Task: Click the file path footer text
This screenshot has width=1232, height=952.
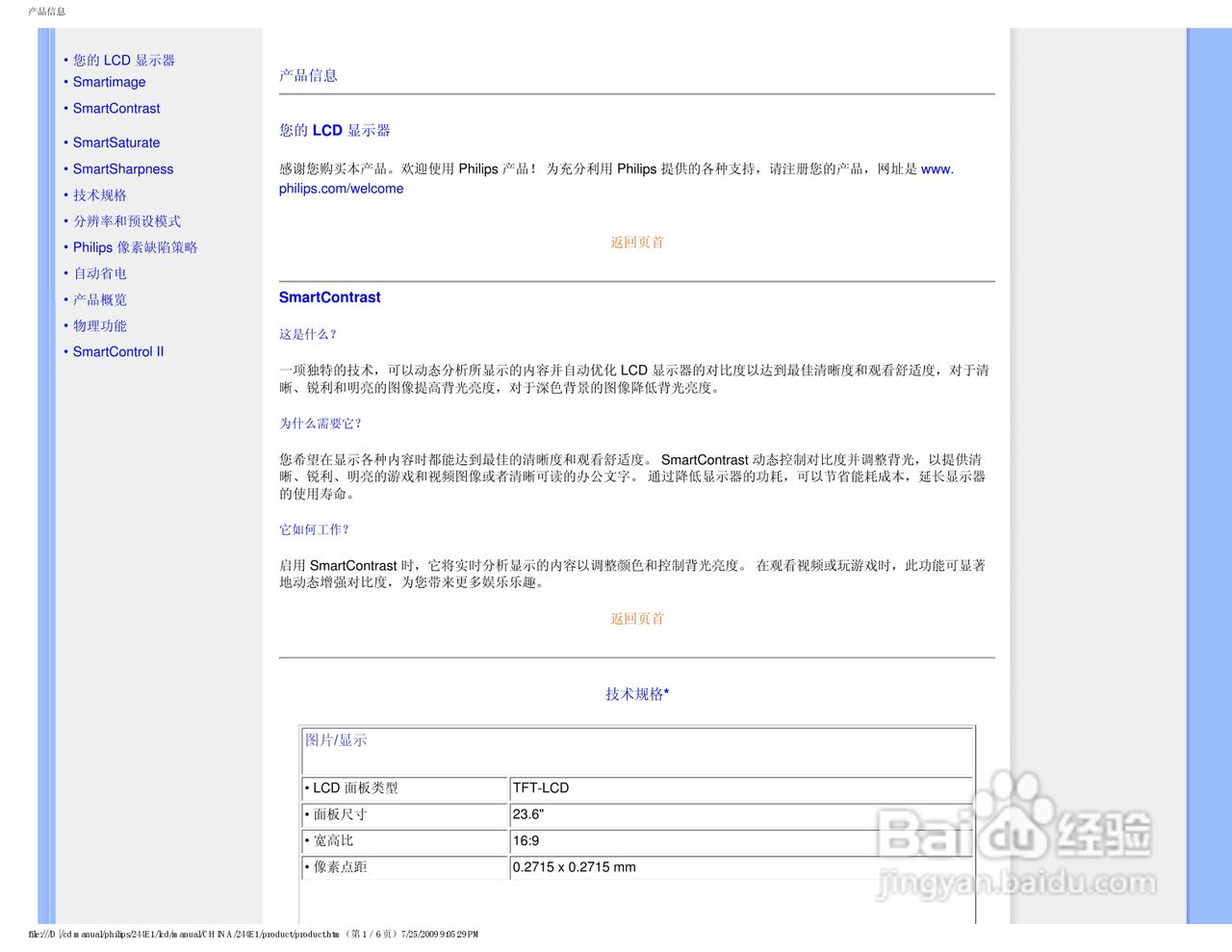Action: point(253,935)
